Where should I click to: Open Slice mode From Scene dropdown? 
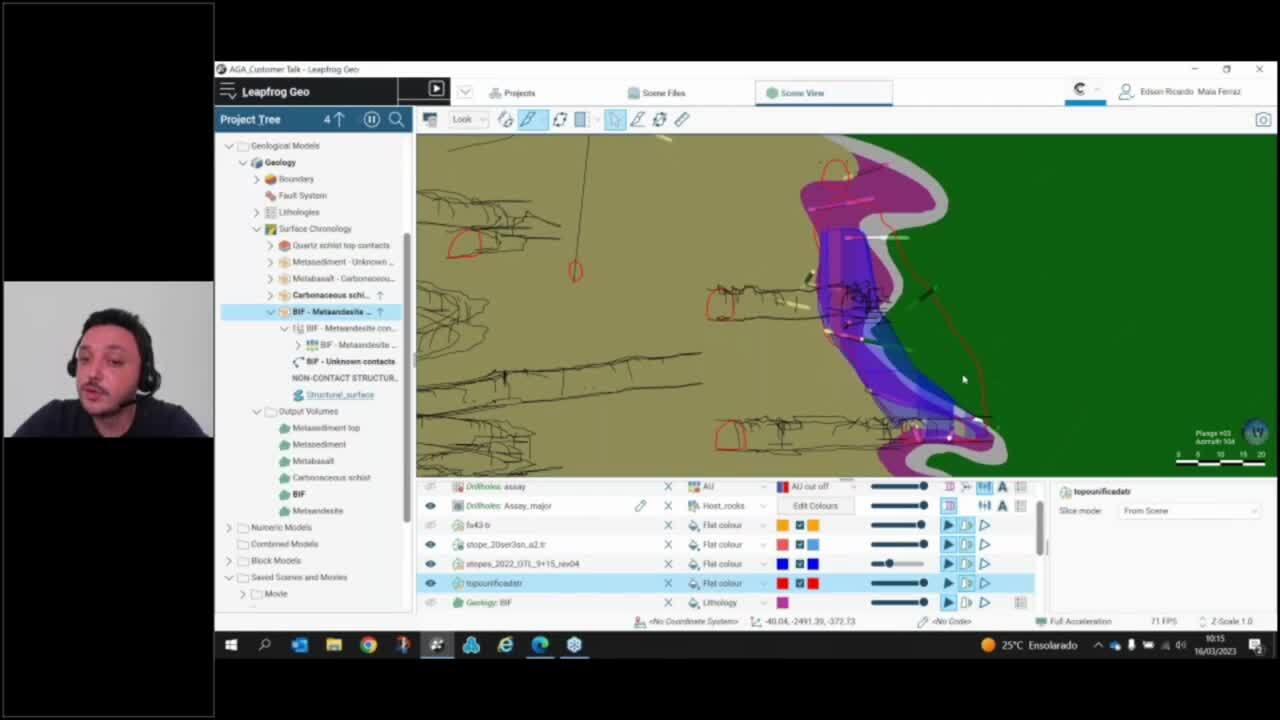point(1189,511)
